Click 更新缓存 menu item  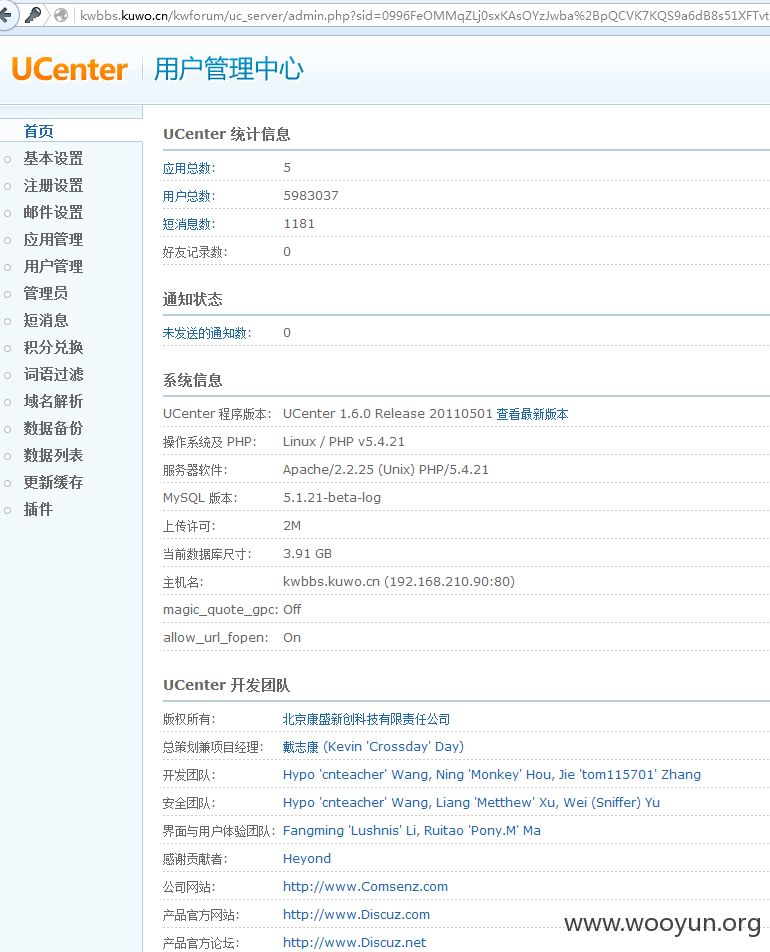(x=53, y=483)
